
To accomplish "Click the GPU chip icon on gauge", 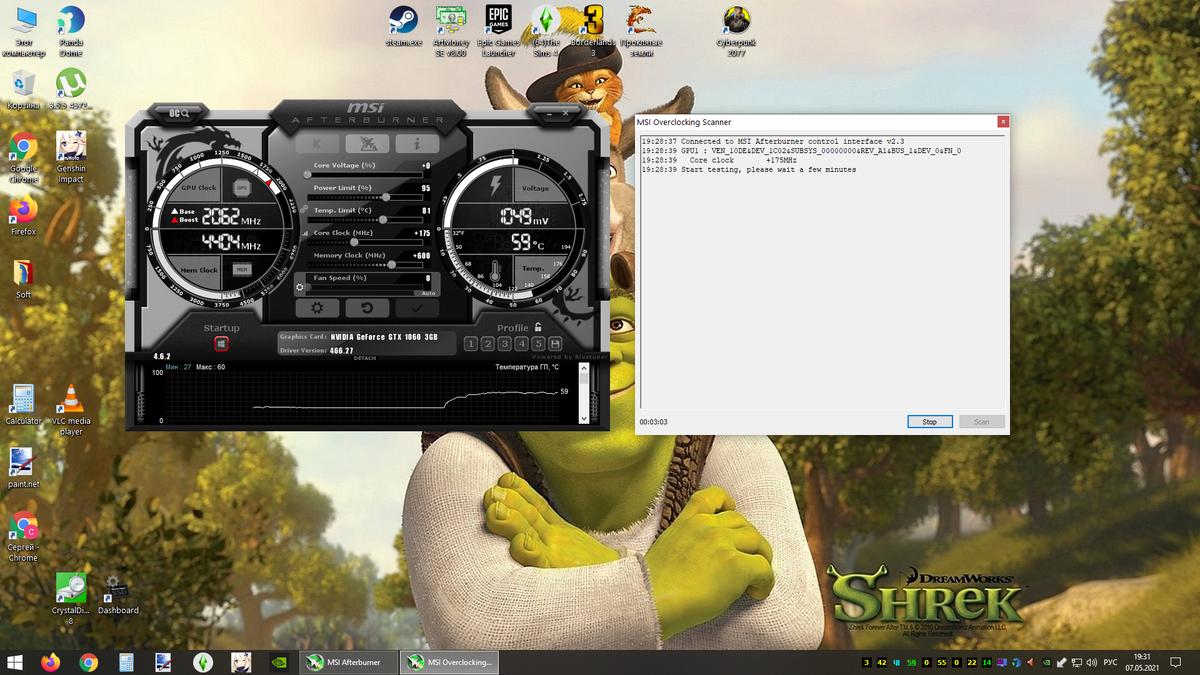I will click(241, 187).
